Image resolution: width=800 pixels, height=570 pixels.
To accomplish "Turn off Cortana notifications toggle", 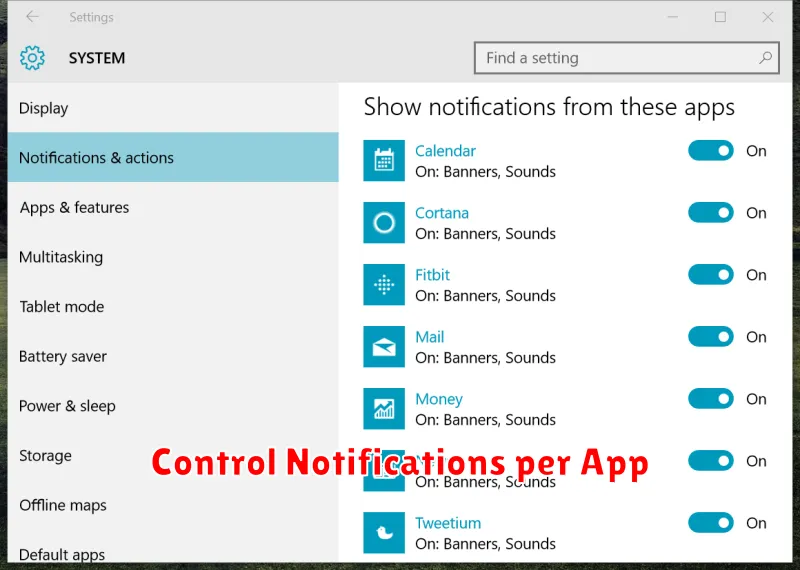I will coord(711,213).
